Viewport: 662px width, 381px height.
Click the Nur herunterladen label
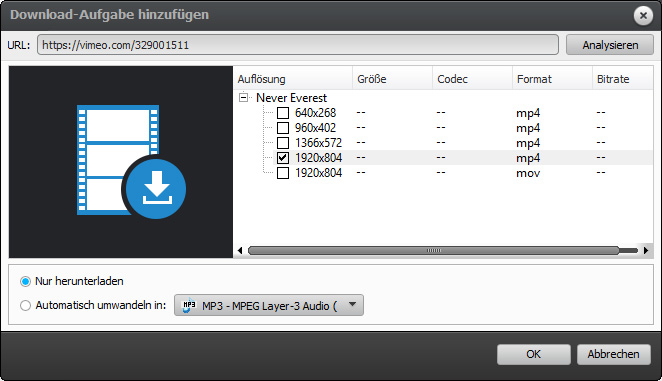pyautogui.click(x=79, y=281)
